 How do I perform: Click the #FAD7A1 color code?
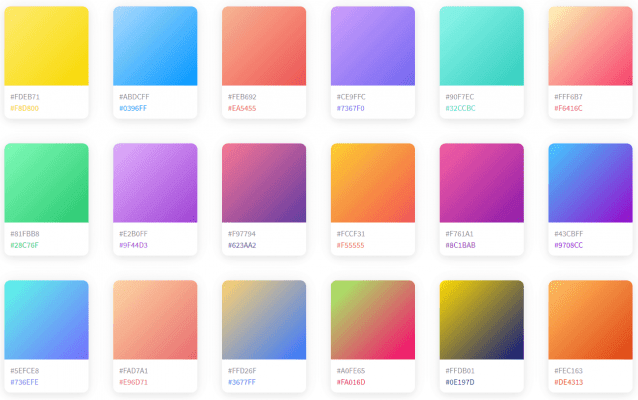(x=133, y=371)
